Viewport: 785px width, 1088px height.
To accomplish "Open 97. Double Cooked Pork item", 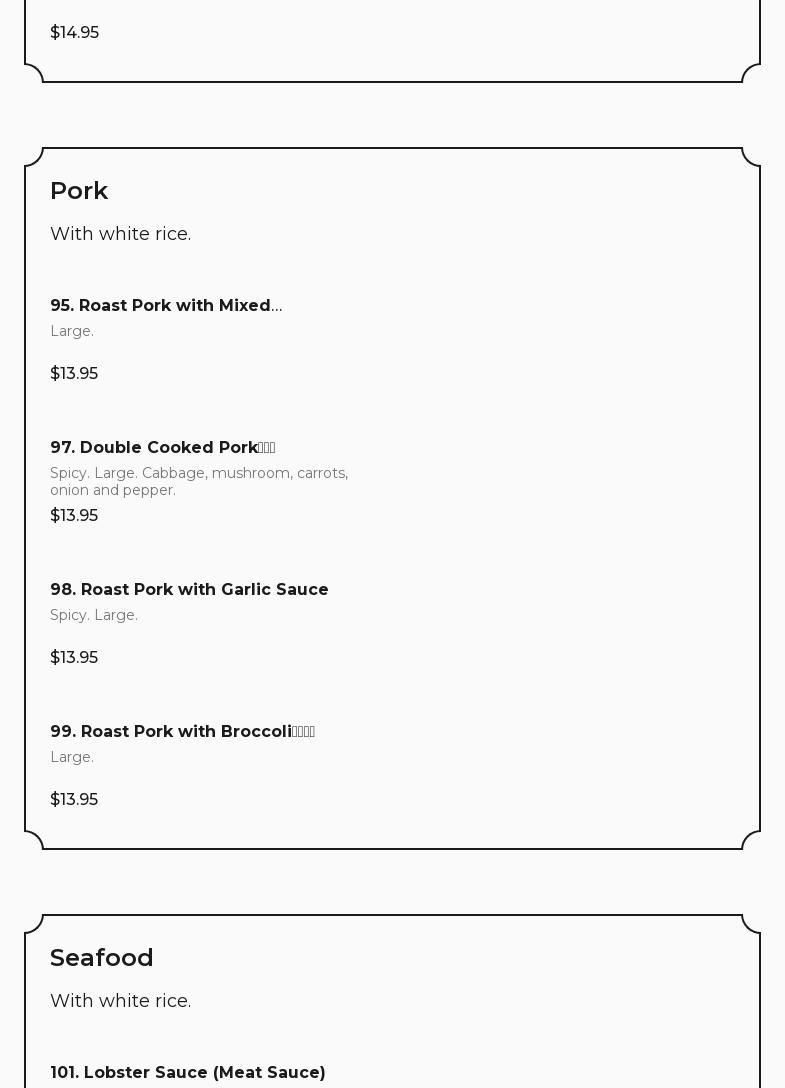I will pyautogui.click(x=154, y=448).
